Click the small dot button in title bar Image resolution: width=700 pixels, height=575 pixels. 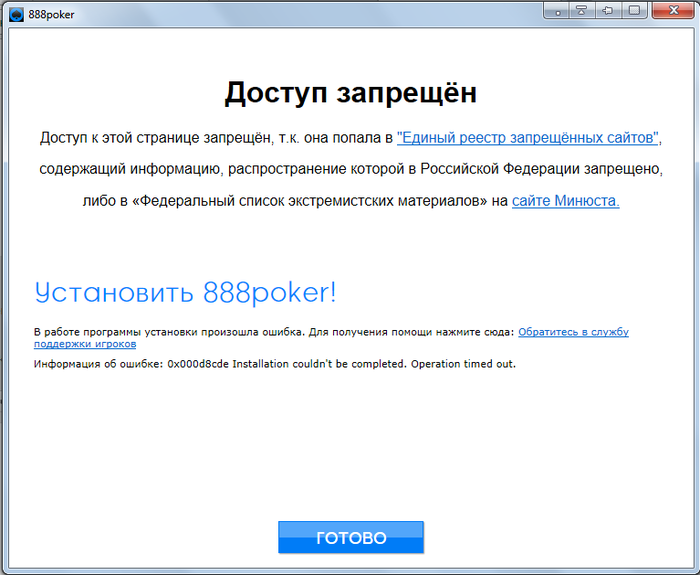557,11
